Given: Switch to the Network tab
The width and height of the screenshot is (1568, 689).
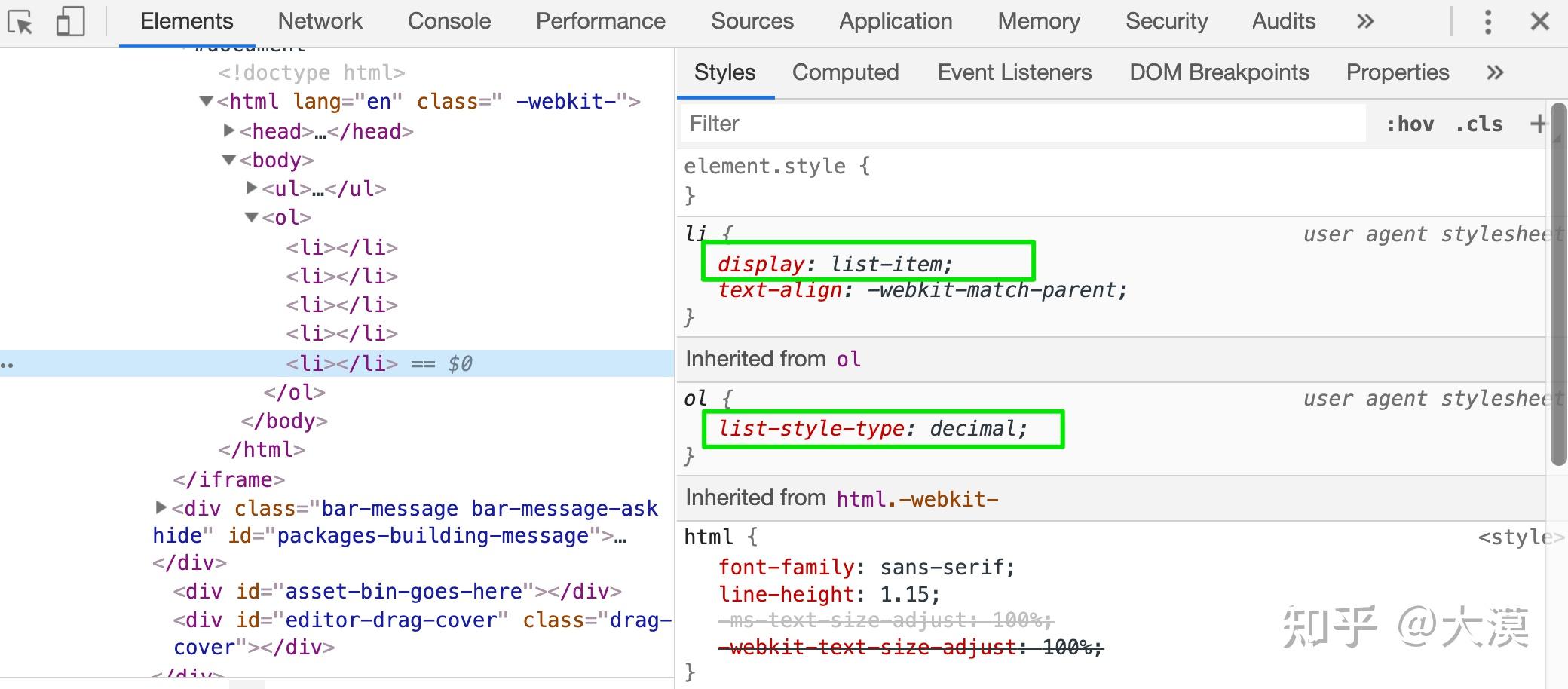Looking at the screenshot, I should [320, 21].
